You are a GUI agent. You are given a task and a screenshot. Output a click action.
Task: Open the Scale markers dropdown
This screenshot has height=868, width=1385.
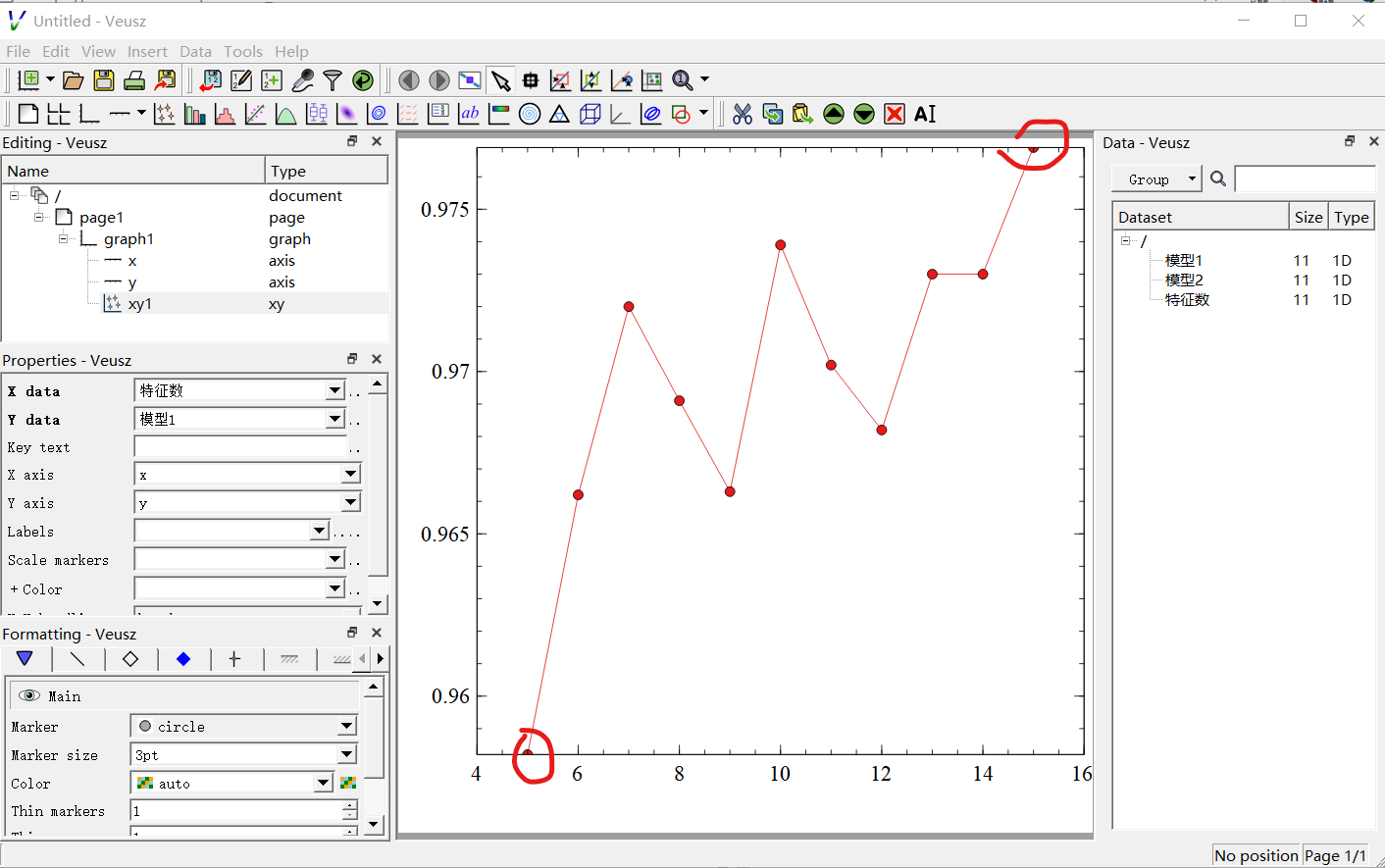click(334, 559)
